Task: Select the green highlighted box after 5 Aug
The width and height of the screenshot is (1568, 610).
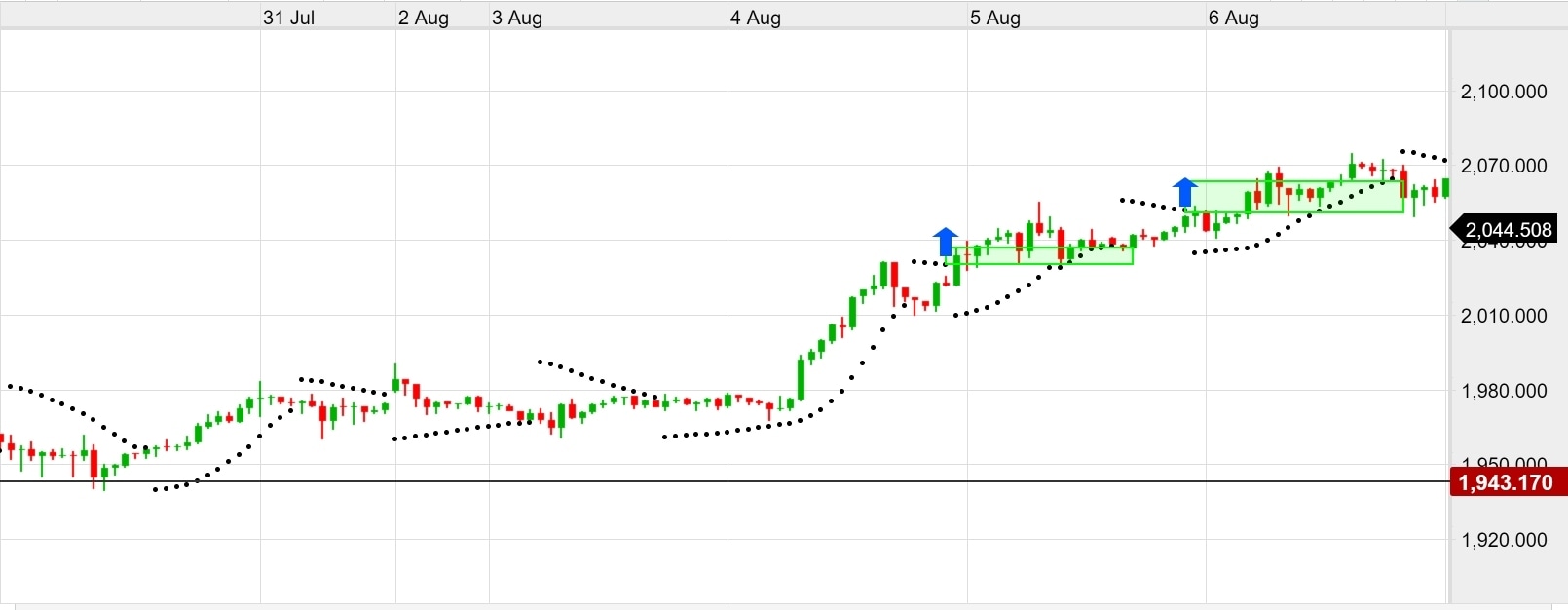Action: [1040, 255]
